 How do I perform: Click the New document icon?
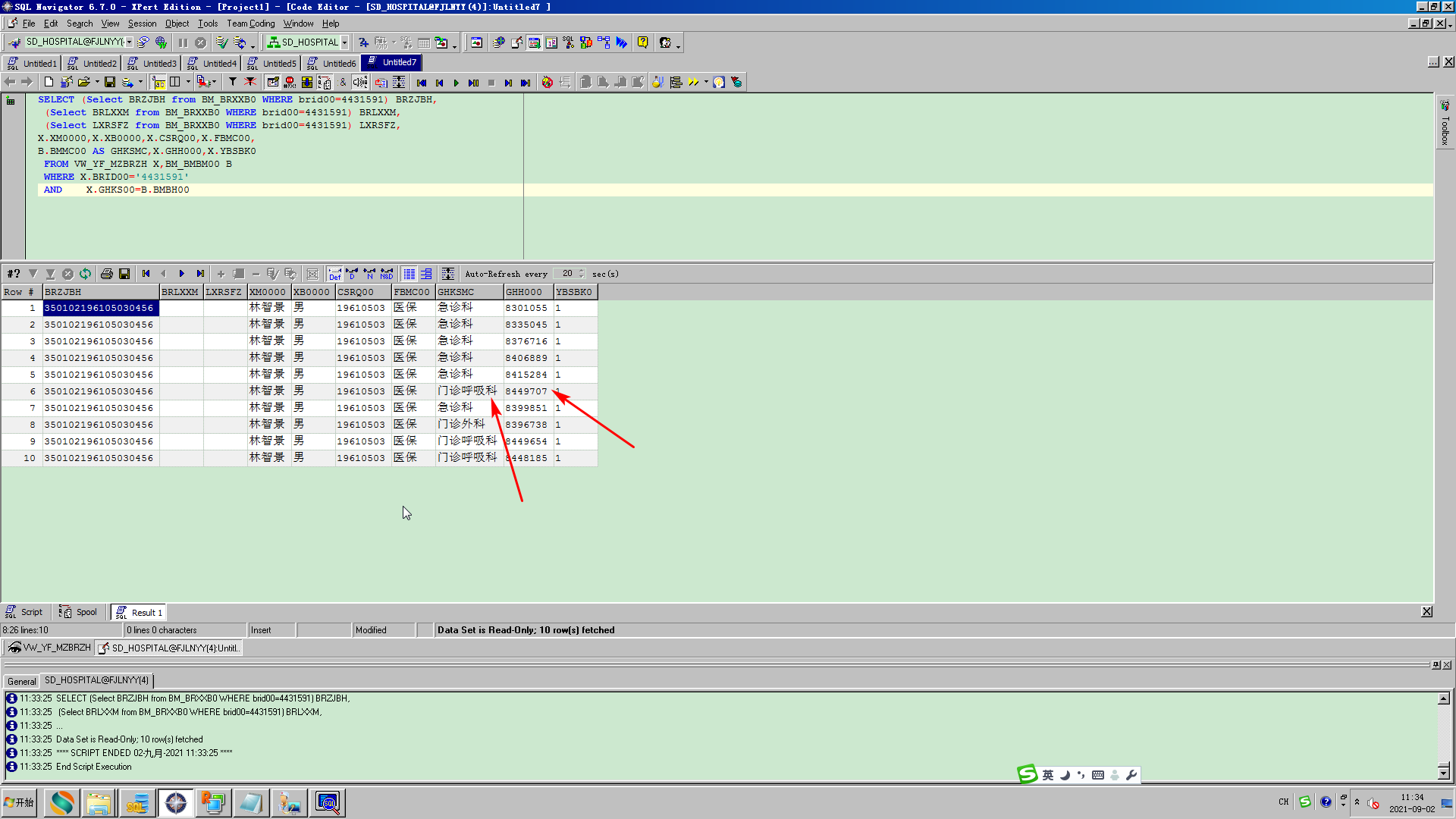pos(49,82)
